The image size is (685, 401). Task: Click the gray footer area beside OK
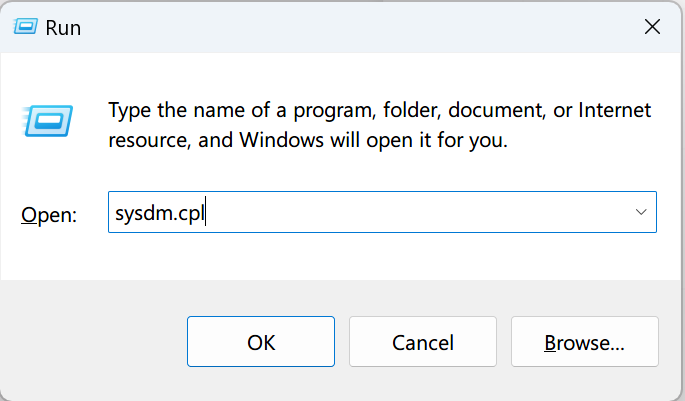pos(95,343)
